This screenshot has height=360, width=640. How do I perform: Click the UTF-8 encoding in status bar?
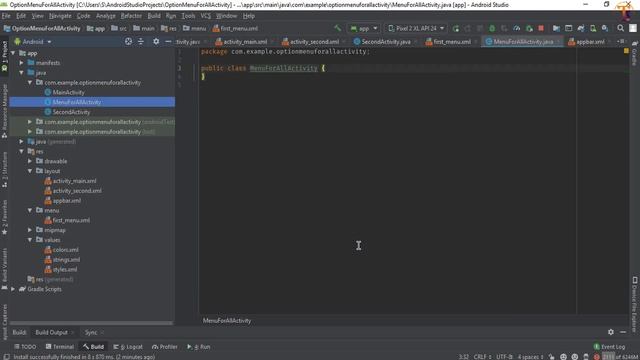pyautogui.click(x=504, y=357)
